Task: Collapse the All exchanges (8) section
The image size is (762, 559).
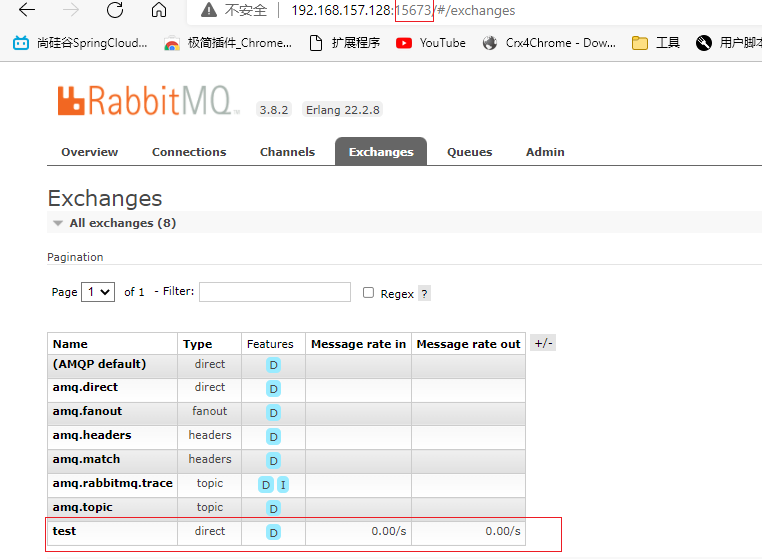Action: pyautogui.click(x=122, y=223)
